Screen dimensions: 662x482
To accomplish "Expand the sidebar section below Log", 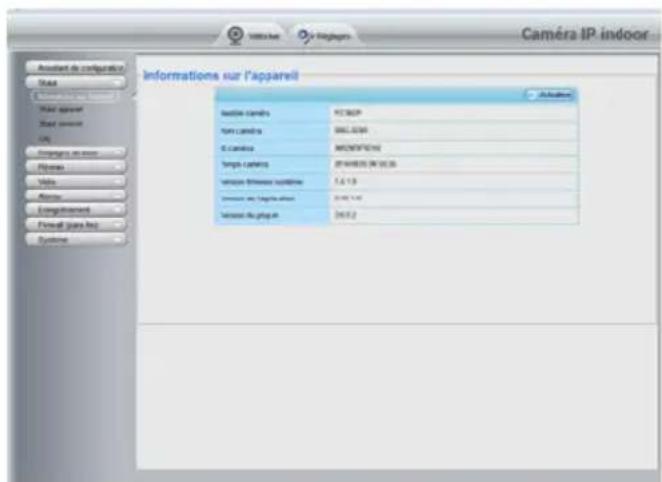I will (x=76, y=153).
